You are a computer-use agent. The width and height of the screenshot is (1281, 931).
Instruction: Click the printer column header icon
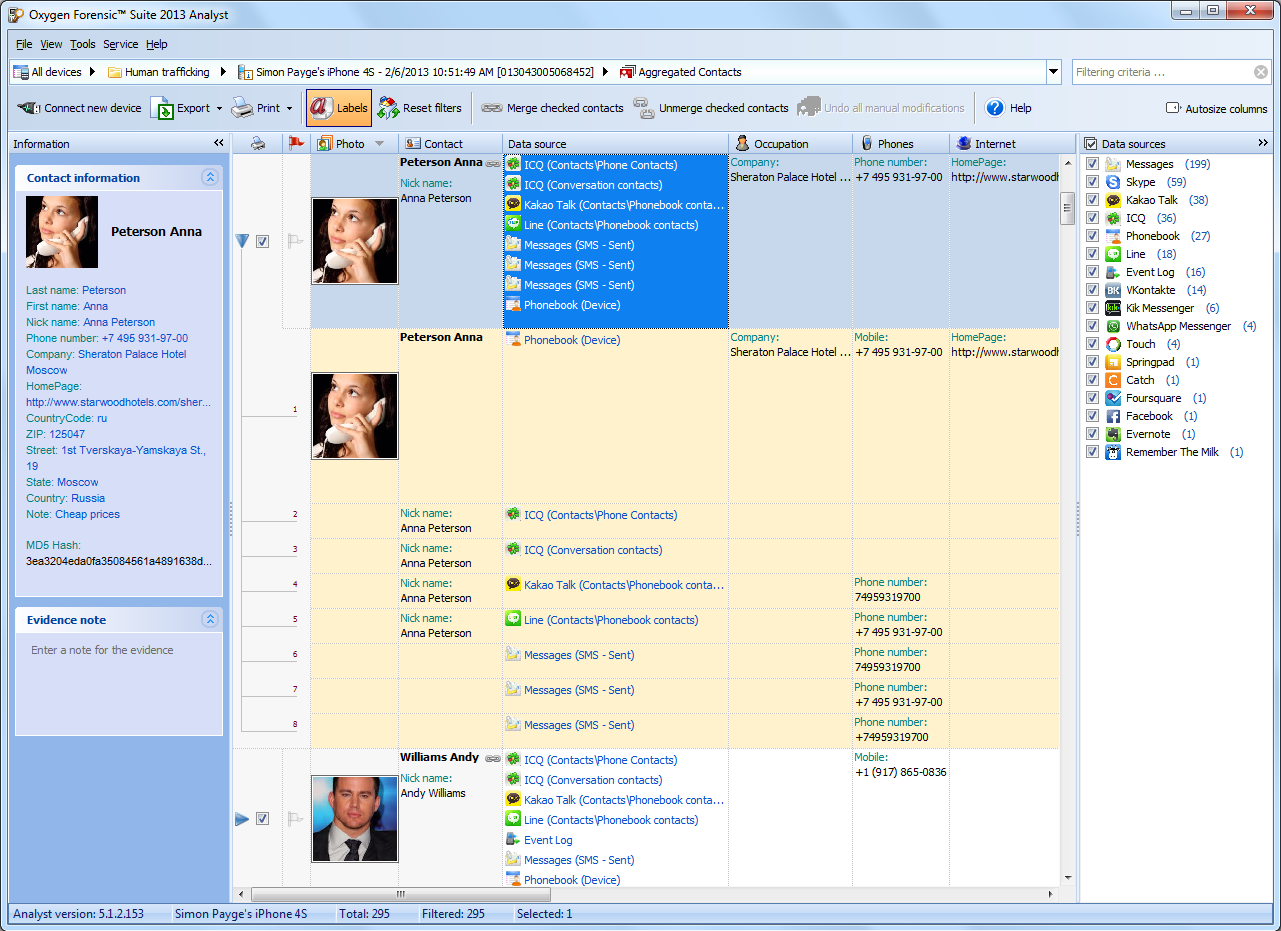click(258, 144)
